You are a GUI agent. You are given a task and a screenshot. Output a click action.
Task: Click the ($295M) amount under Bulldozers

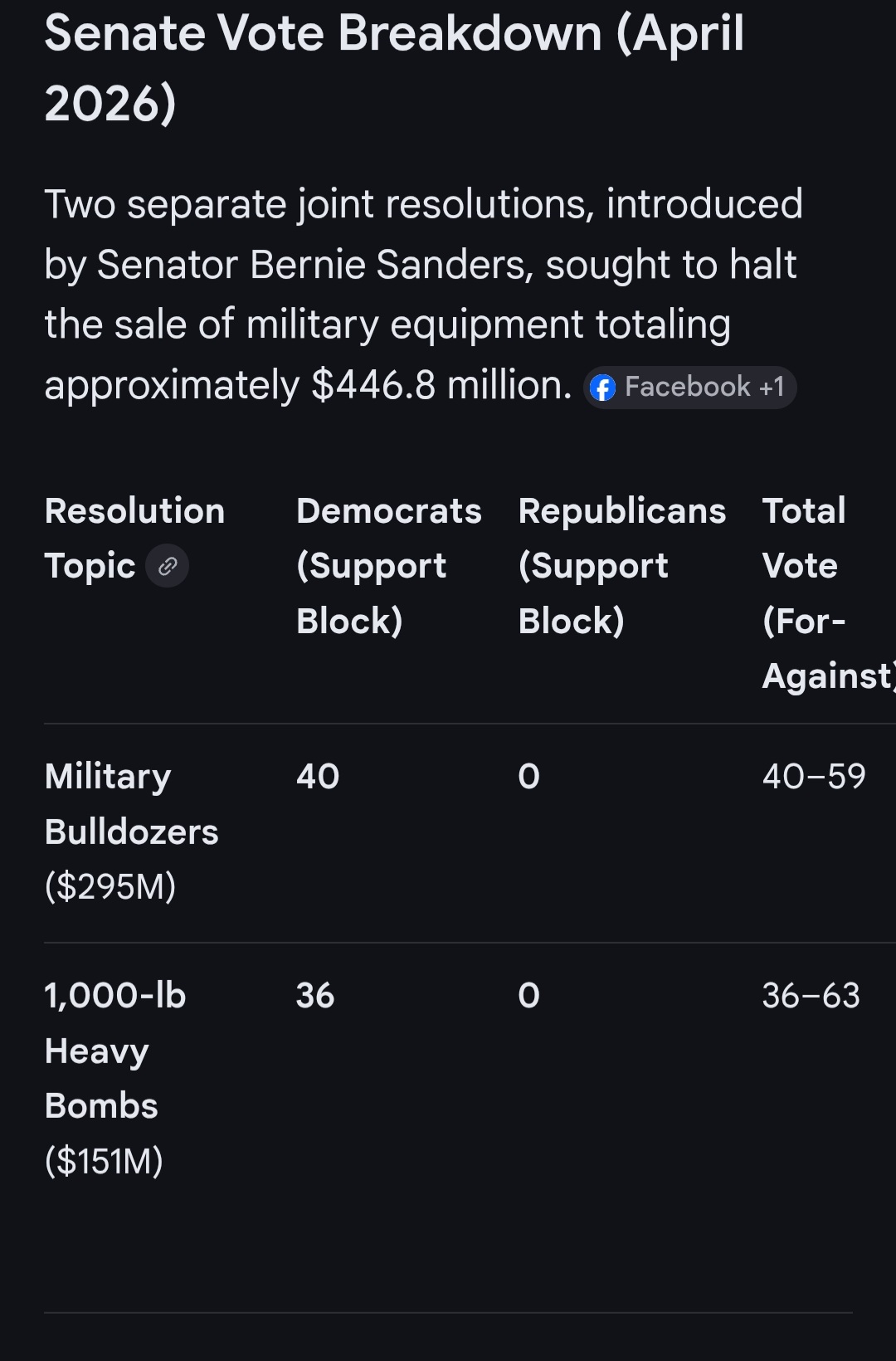pyautogui.click(x=110, y=887)
